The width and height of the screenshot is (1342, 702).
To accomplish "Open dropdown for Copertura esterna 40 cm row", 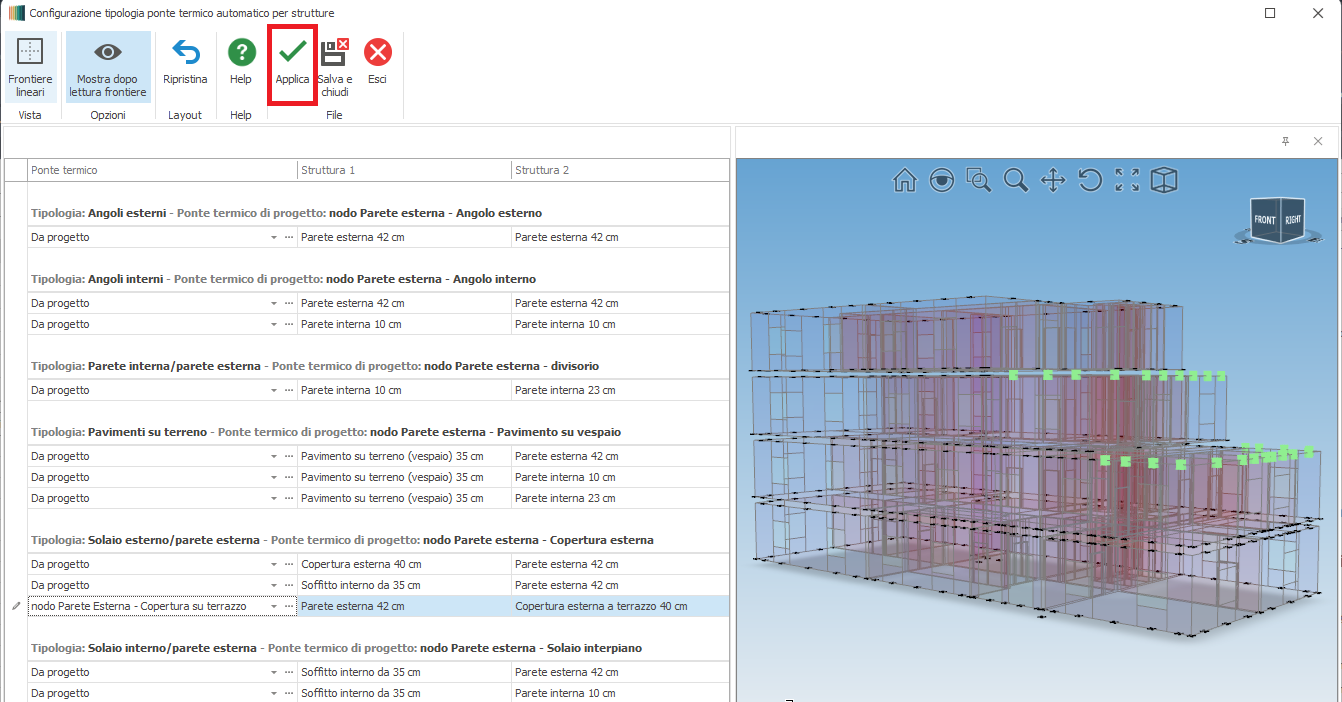I will click(274, 565).
